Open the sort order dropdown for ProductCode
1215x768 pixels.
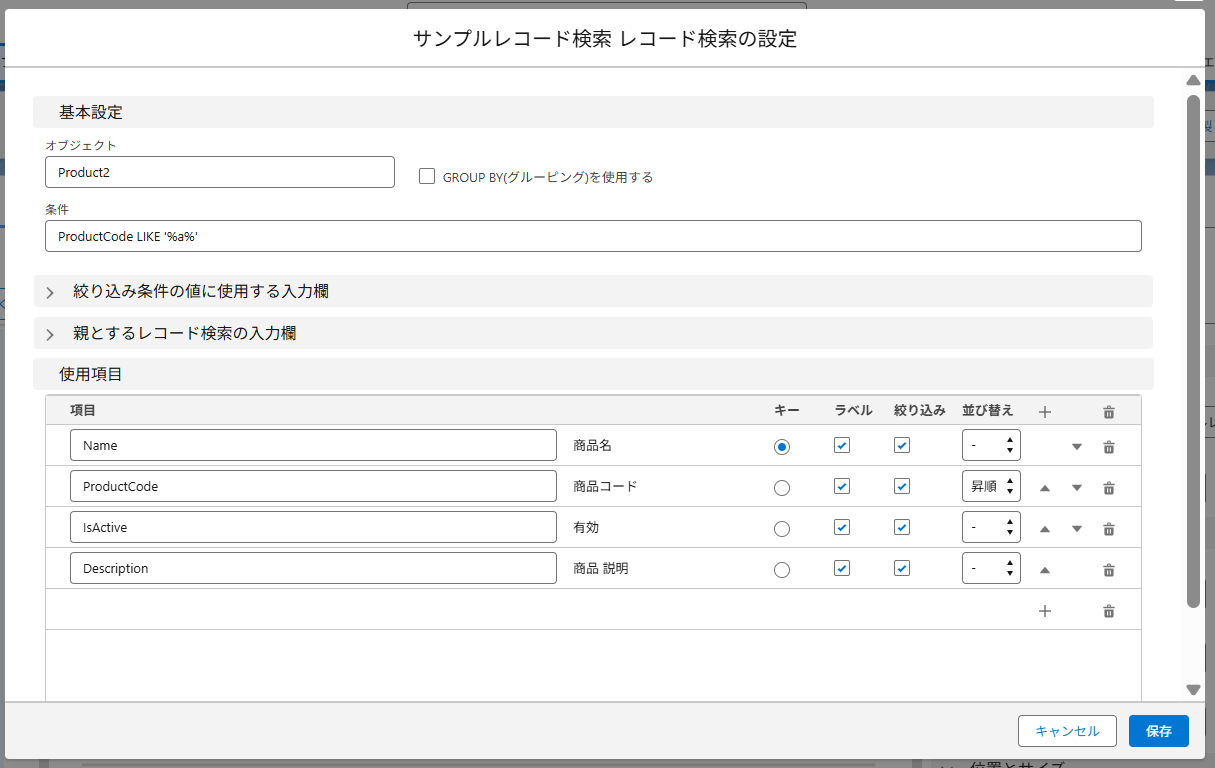click(990, 487)
